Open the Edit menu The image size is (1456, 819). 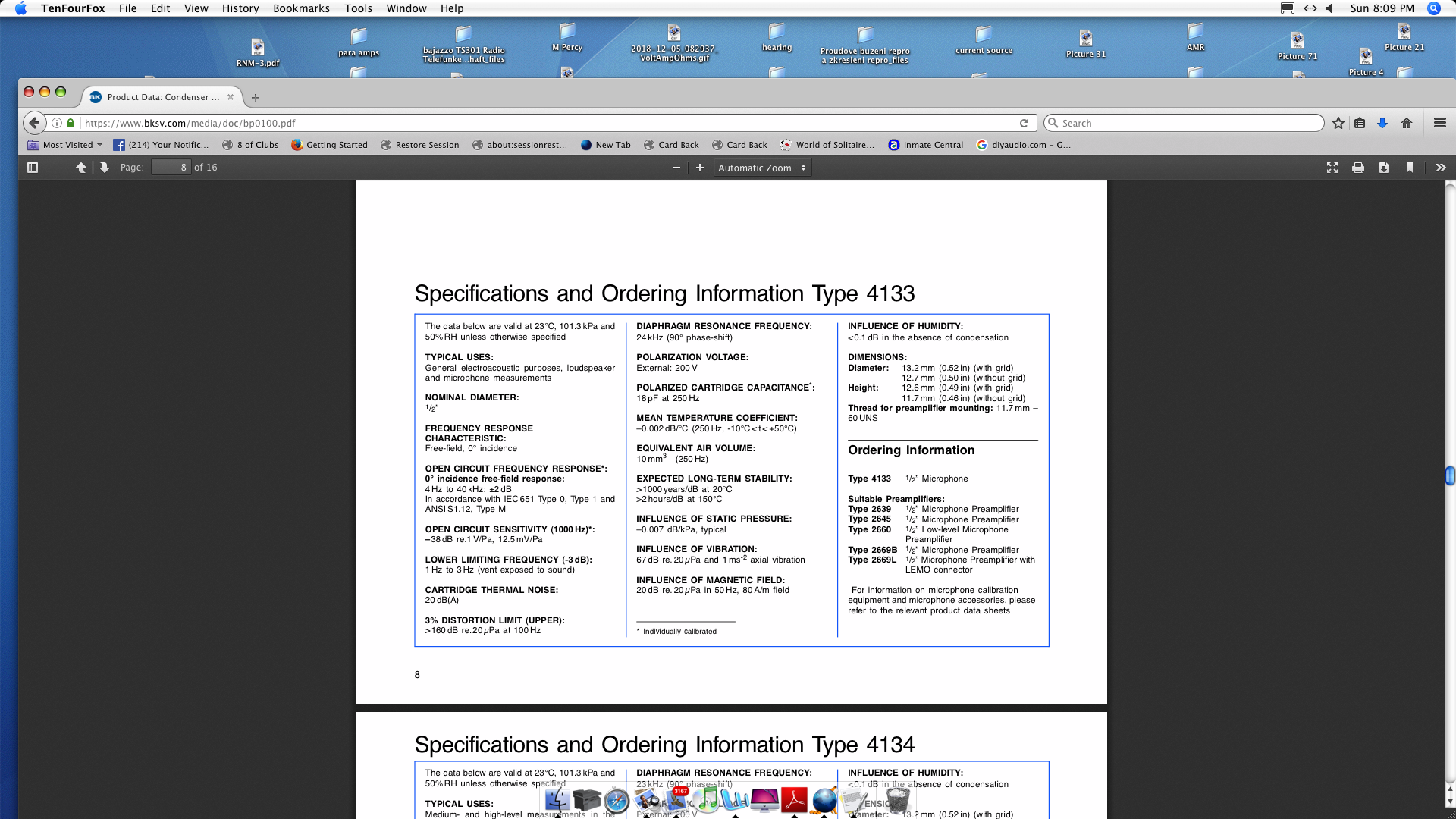pyautogui.click(x=160, y=8)
